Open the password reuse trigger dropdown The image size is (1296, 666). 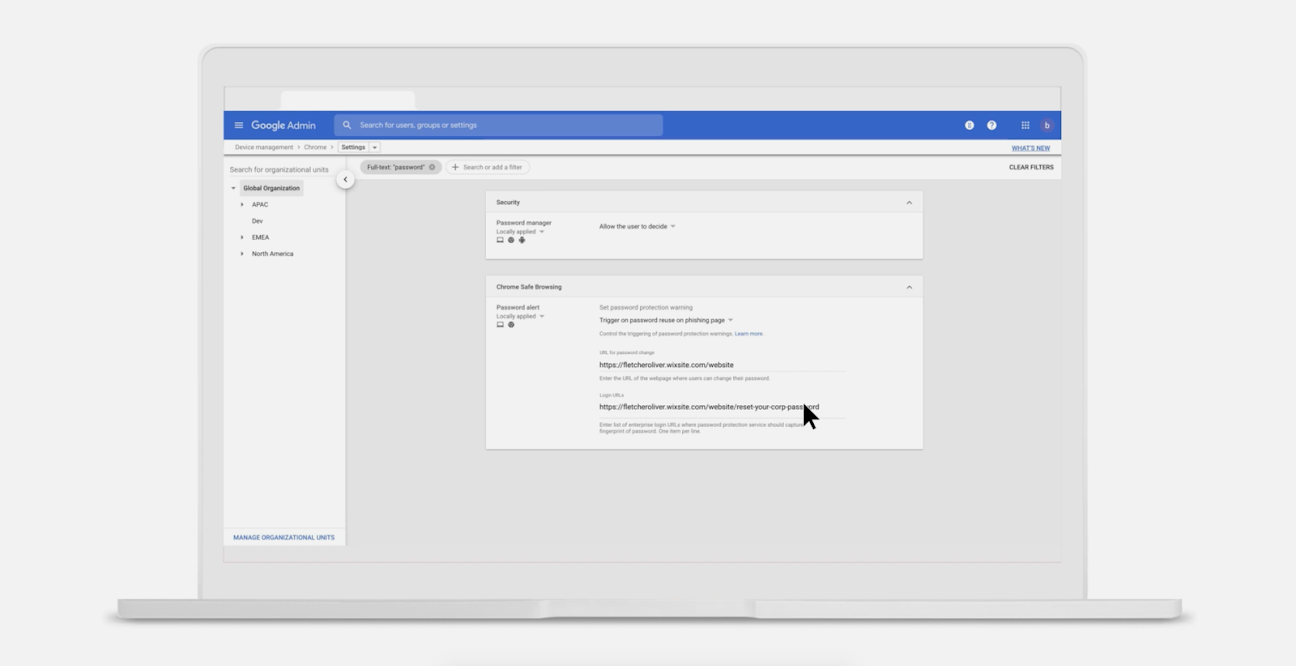pos(666,320)
